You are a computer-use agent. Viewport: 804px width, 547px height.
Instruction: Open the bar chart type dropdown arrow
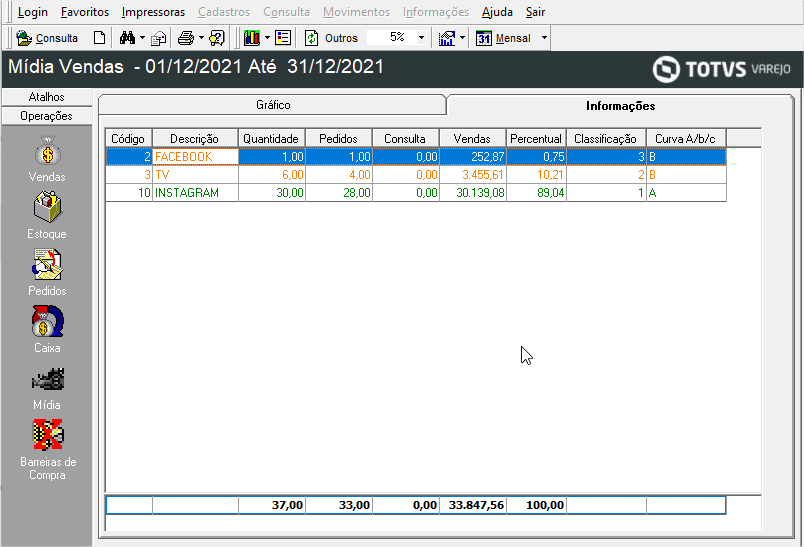click(267, 38)
